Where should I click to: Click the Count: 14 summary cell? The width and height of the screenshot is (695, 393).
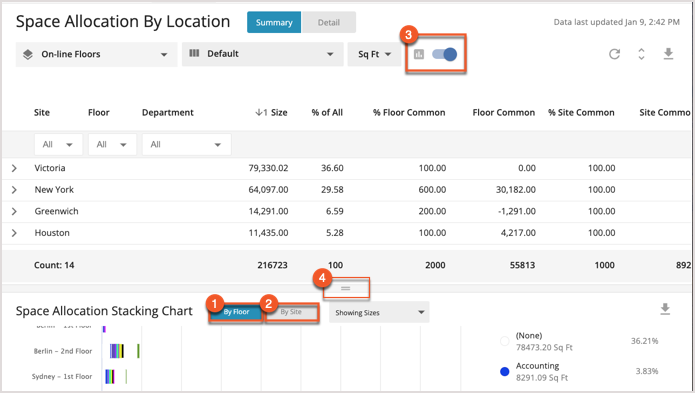54,265
